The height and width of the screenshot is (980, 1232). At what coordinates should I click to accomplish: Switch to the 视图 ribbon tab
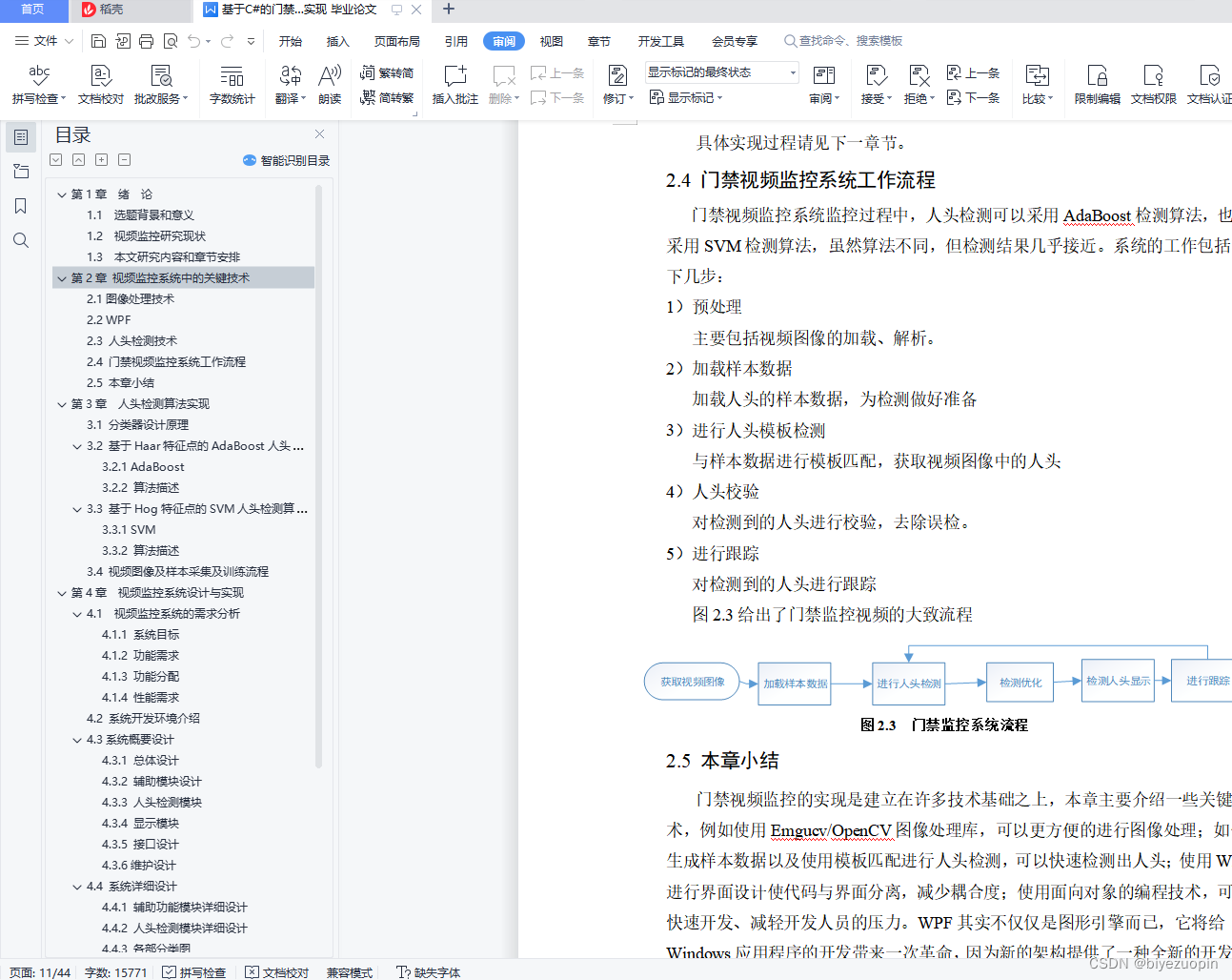click(x=552, y=41)
